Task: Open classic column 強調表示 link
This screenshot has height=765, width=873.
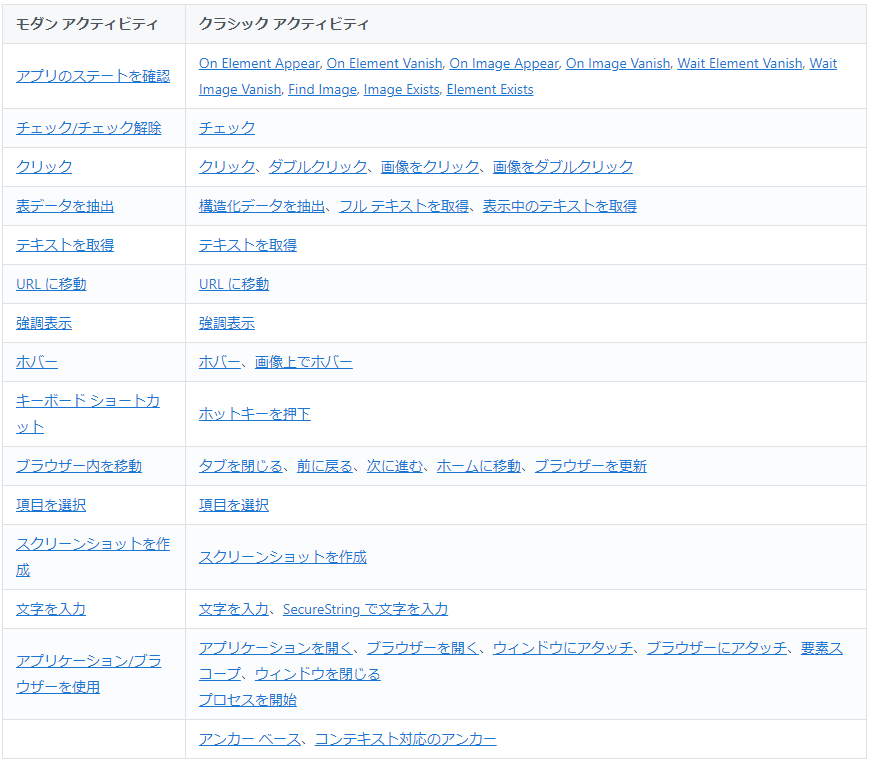Action: [x=227, y=323]
